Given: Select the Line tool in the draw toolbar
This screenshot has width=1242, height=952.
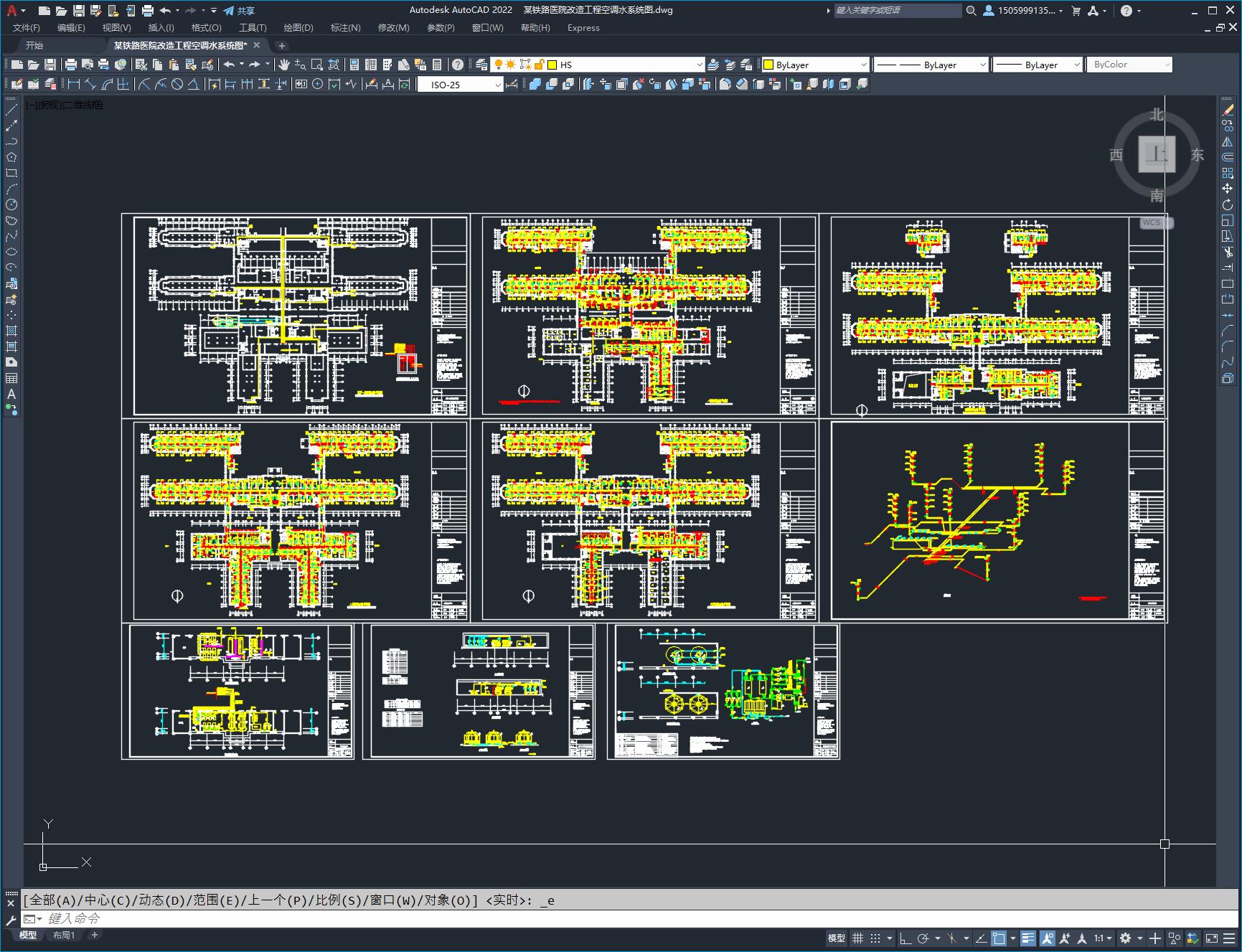Looking at the screenshot, I should (x=11, y=110).
